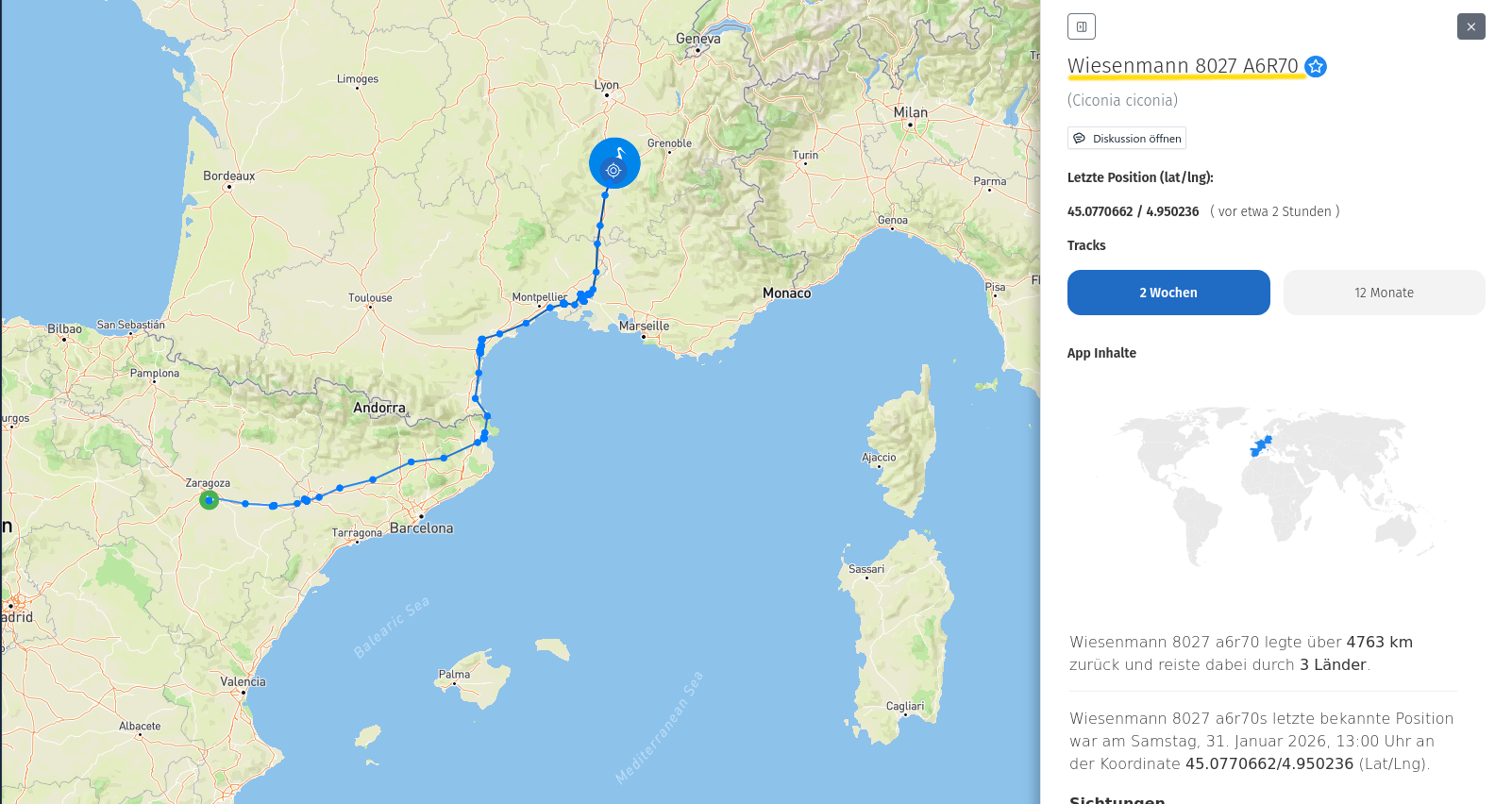Click the Marseille city label on map

[x=645, y=326]
